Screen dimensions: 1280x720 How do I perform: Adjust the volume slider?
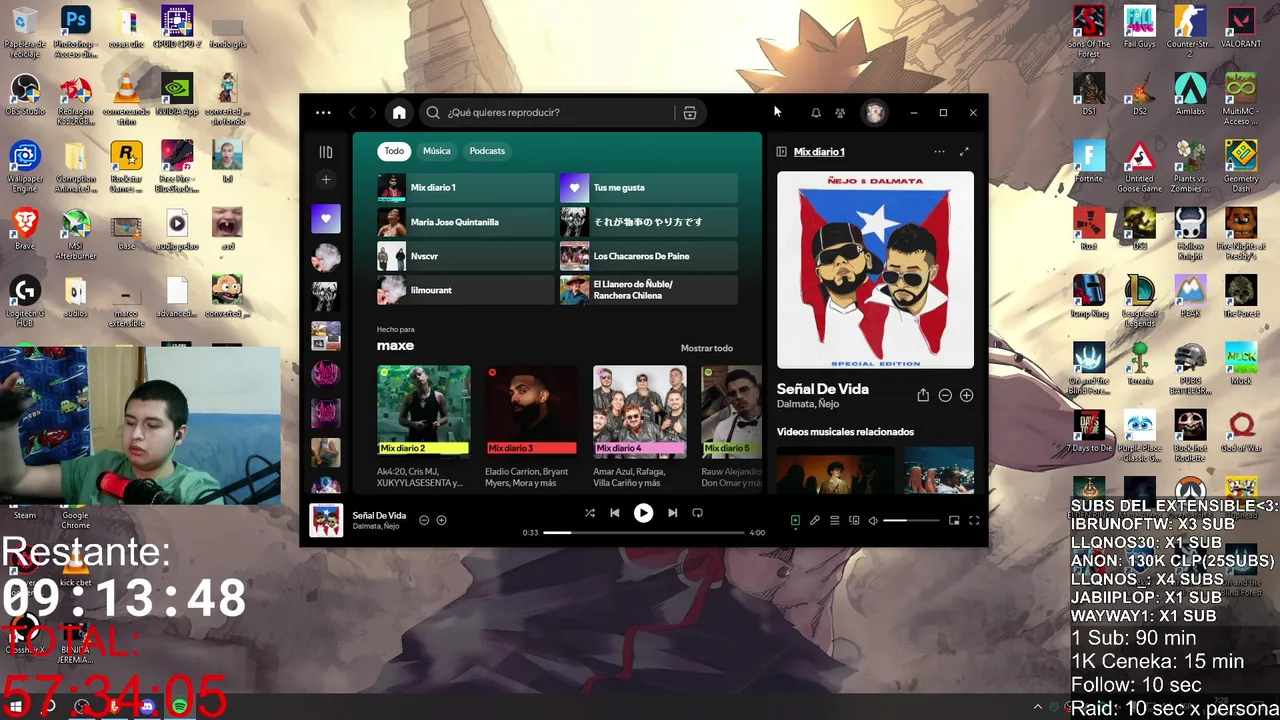pyautogui.click(x=911, y=521)
